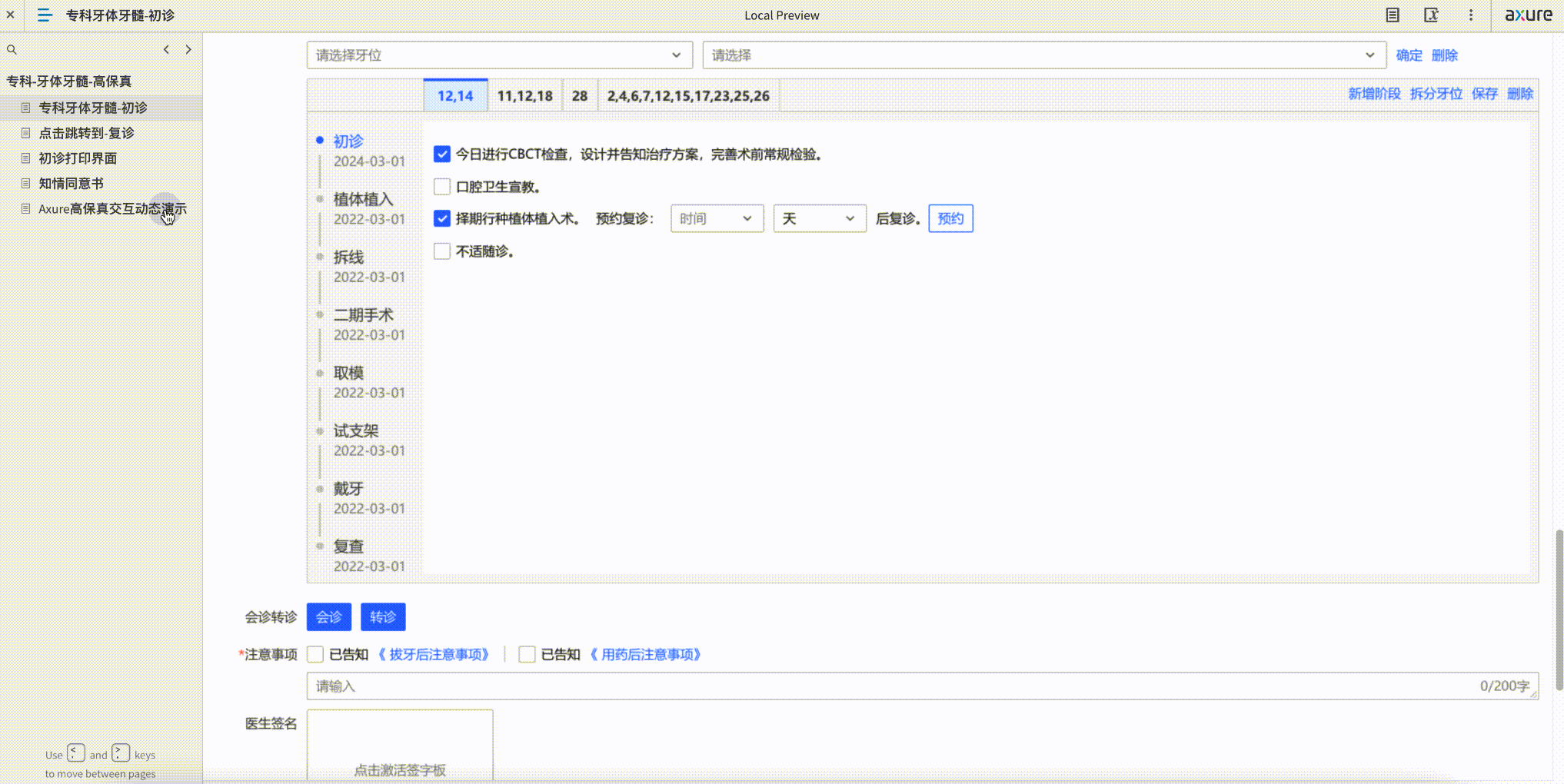Open the page notes panel
This screenshot has width=1564, height=784.
click(x=1392, y=15)
